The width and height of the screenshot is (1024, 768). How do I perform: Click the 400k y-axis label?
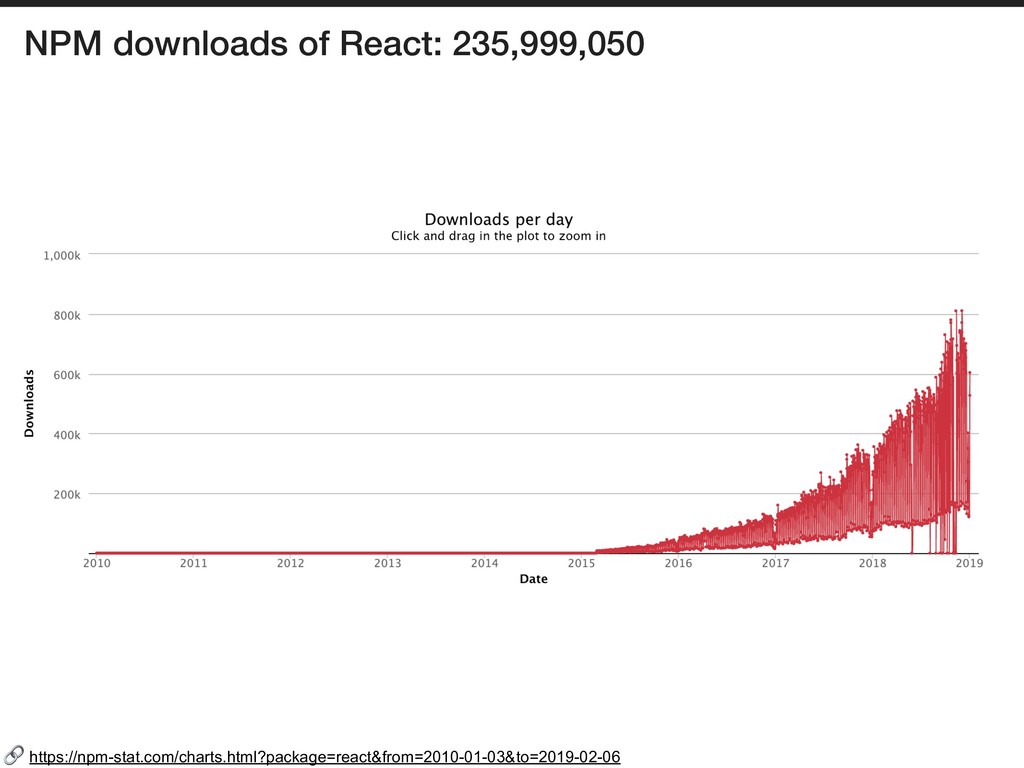click(x=67, y=435)
